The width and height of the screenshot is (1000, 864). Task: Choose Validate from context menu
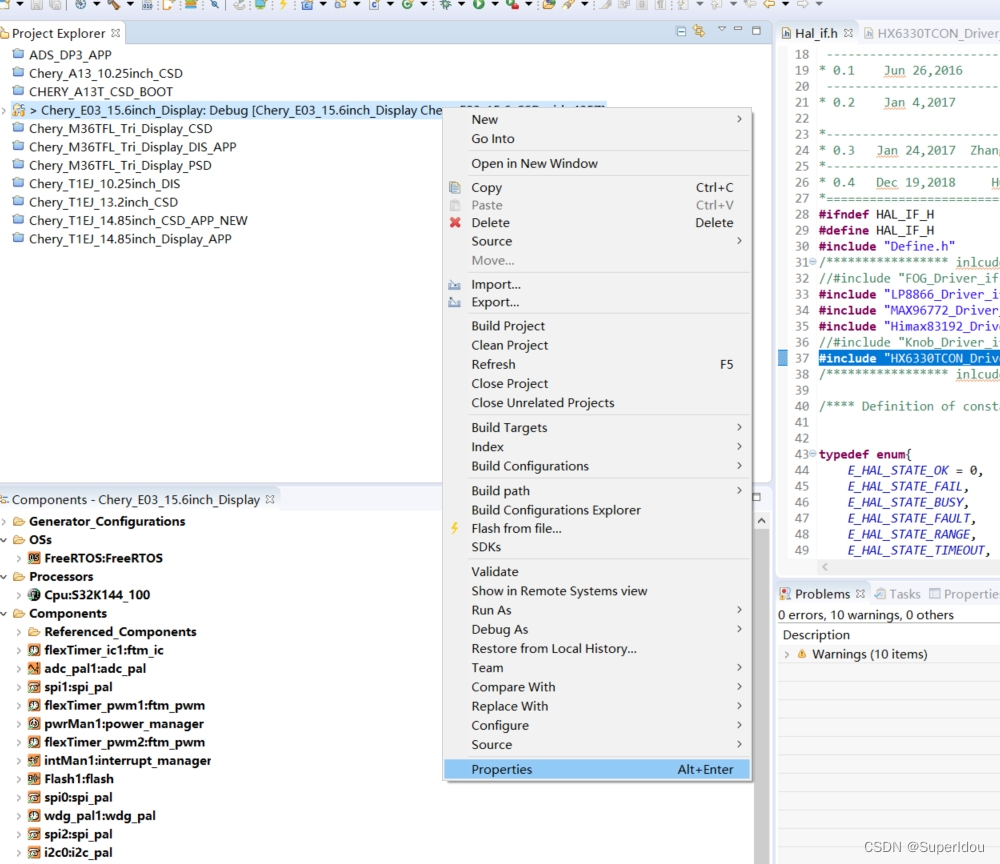[597, 572]
